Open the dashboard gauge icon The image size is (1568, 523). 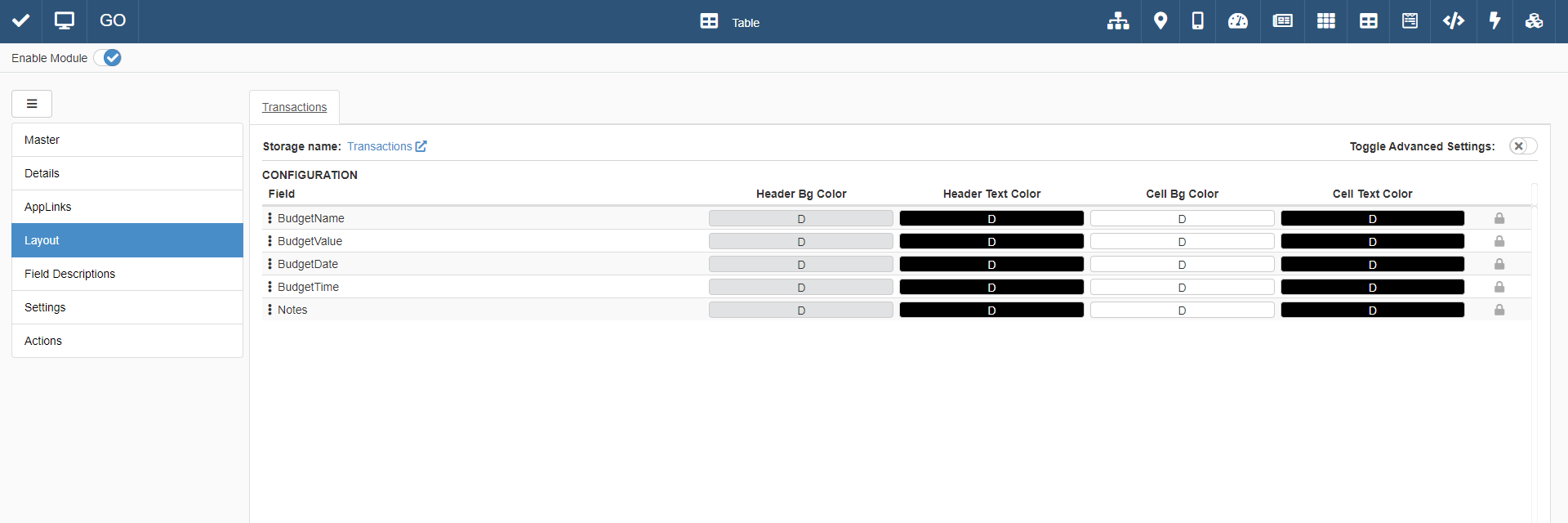pyautogui.click(x=1238, y=21)
